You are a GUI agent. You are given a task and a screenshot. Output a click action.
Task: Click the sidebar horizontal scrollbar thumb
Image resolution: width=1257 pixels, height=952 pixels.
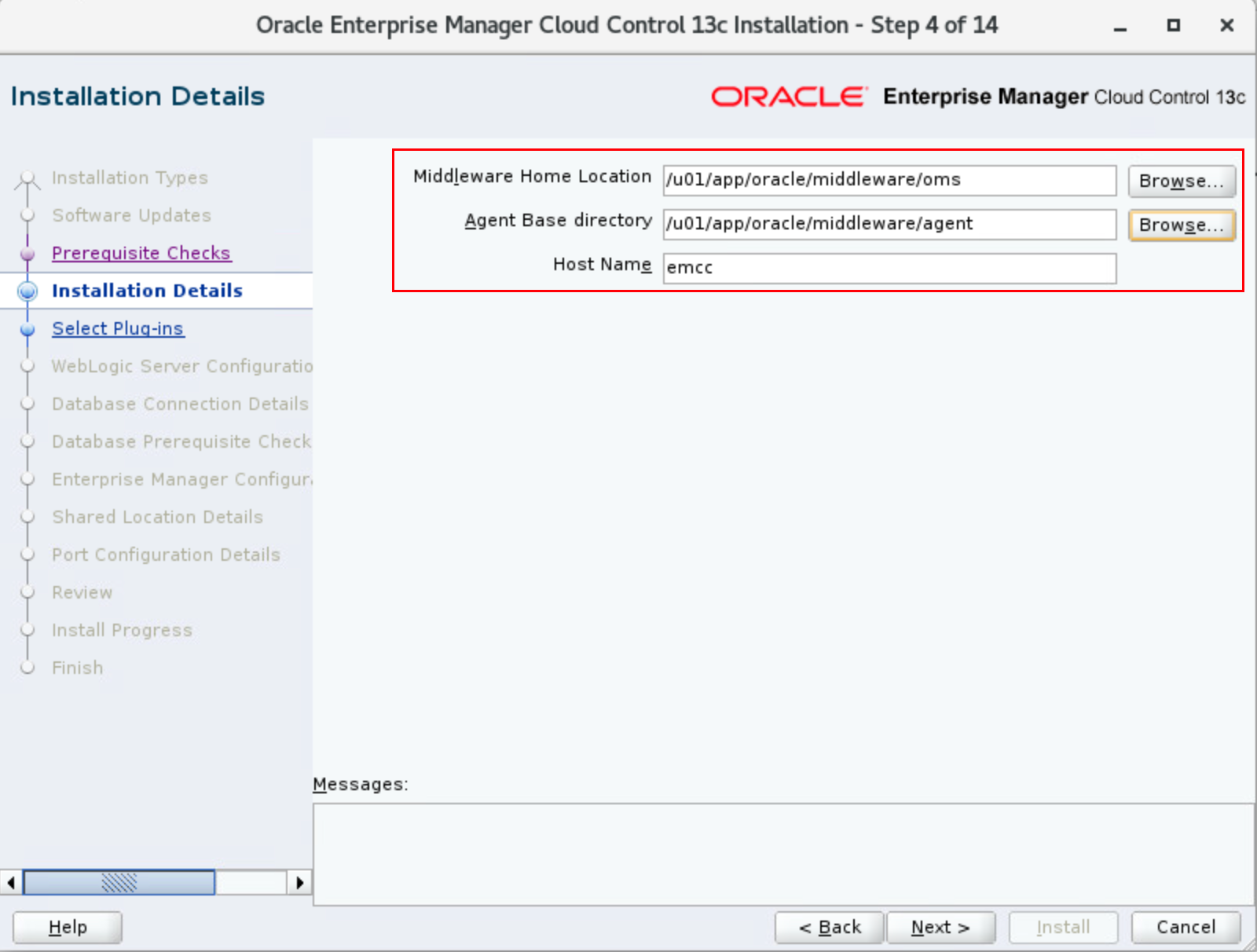[119, 882]
